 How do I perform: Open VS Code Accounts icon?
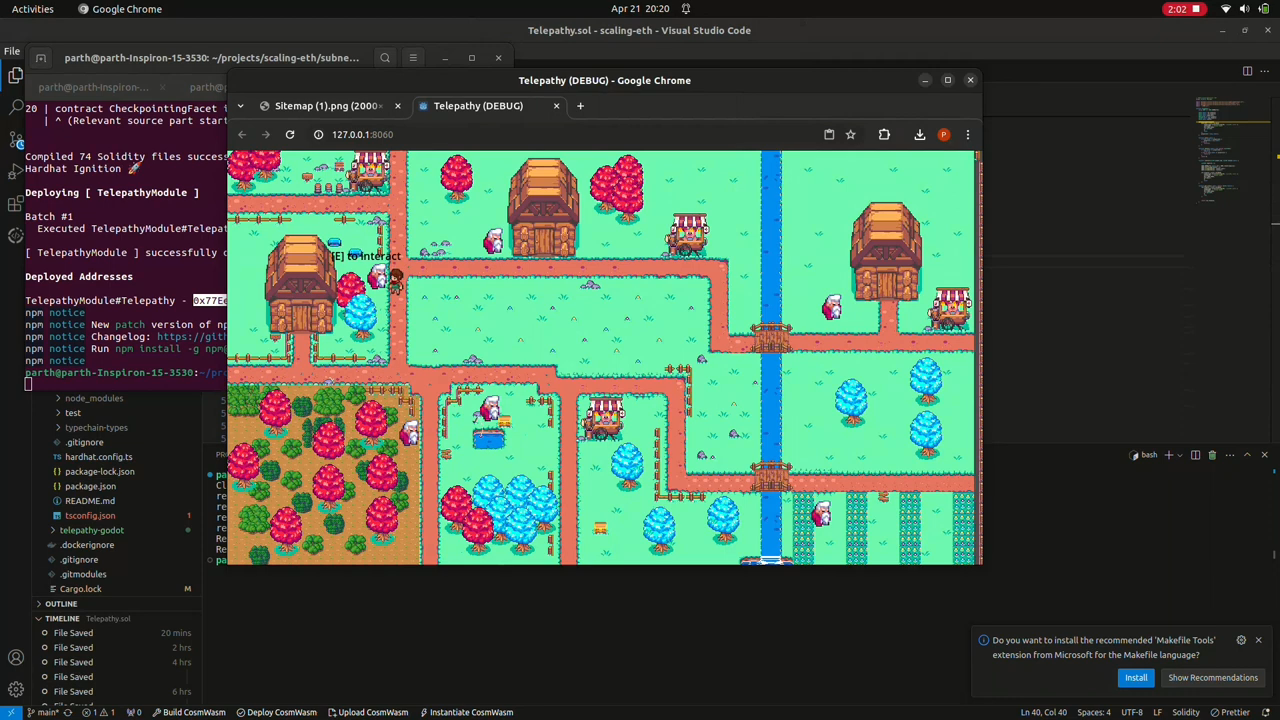[x=16, y=658]
